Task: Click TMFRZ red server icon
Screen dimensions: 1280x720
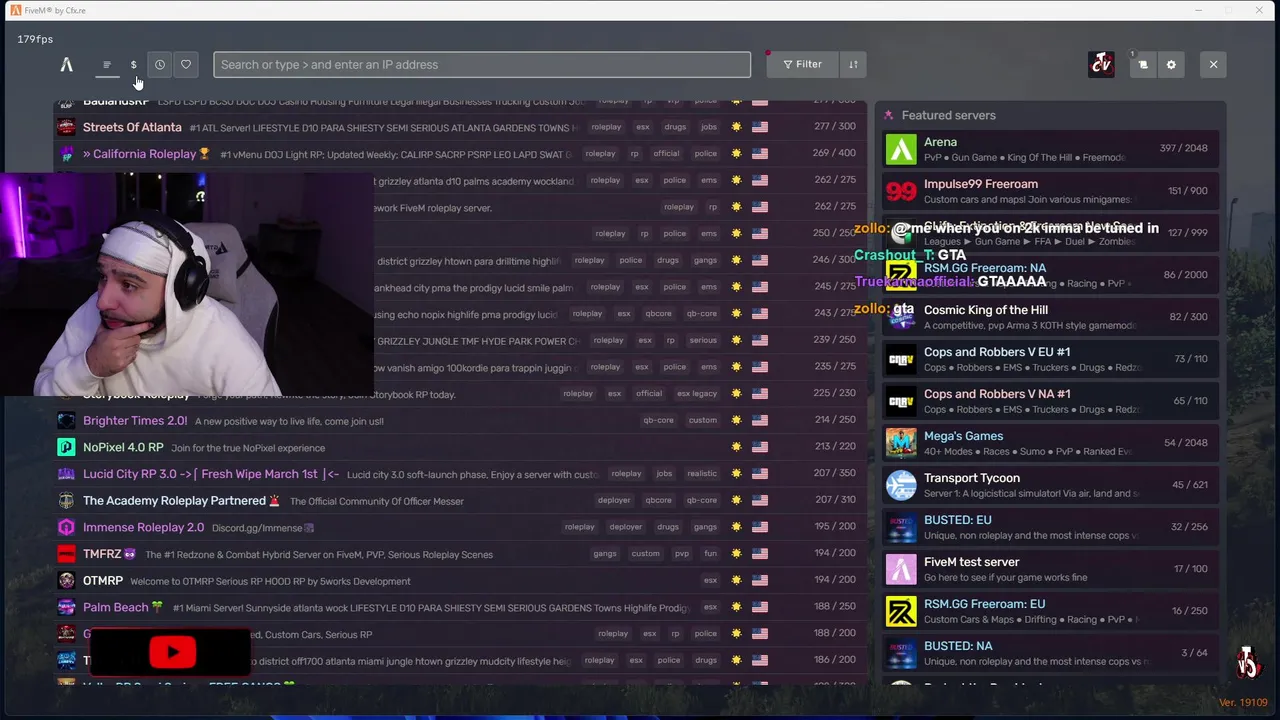Action: (x=66, y=554)
